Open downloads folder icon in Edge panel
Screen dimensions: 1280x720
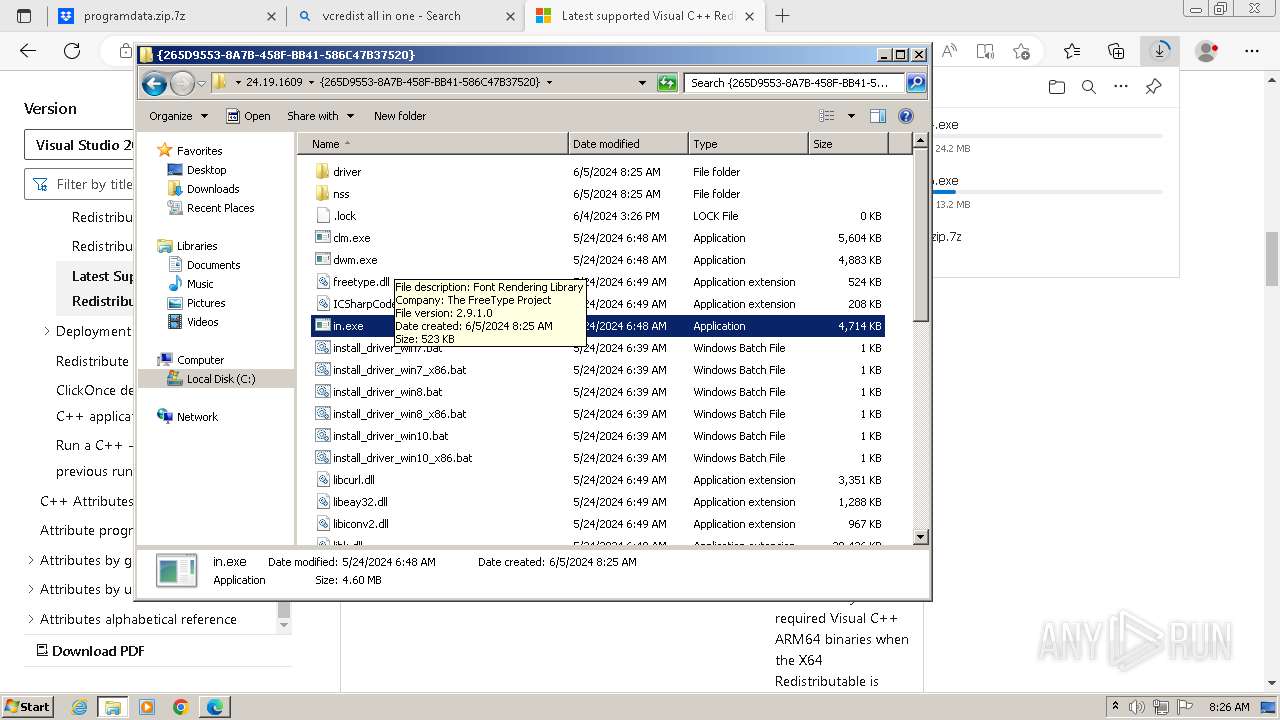1057,87
